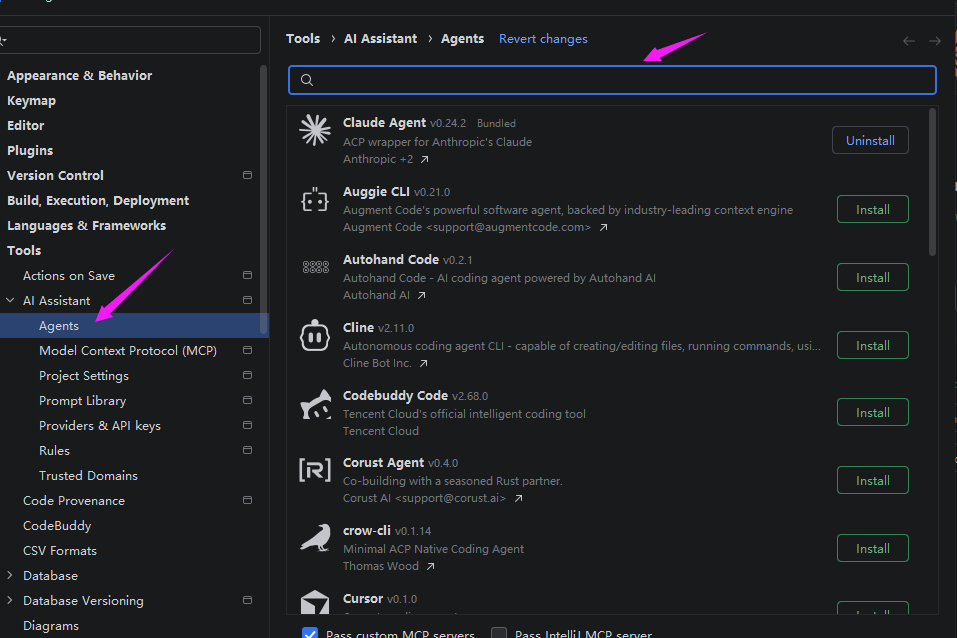This screenshot has width=957, height=638.
Task: Select the Tools section in tree
Action: pyautogui.click(x=24, y=251)
